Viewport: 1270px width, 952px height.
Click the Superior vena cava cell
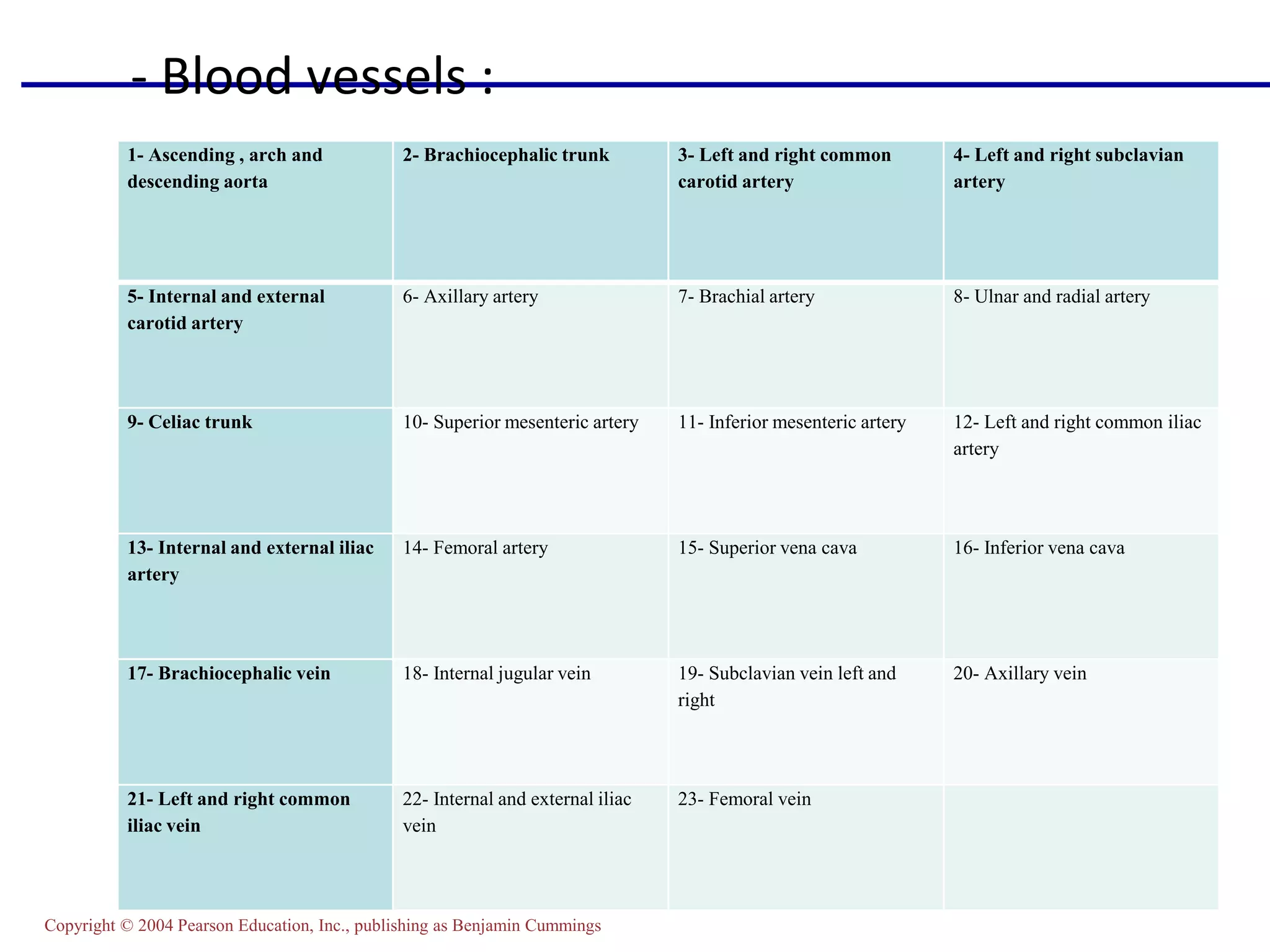[x=806, y=596]
